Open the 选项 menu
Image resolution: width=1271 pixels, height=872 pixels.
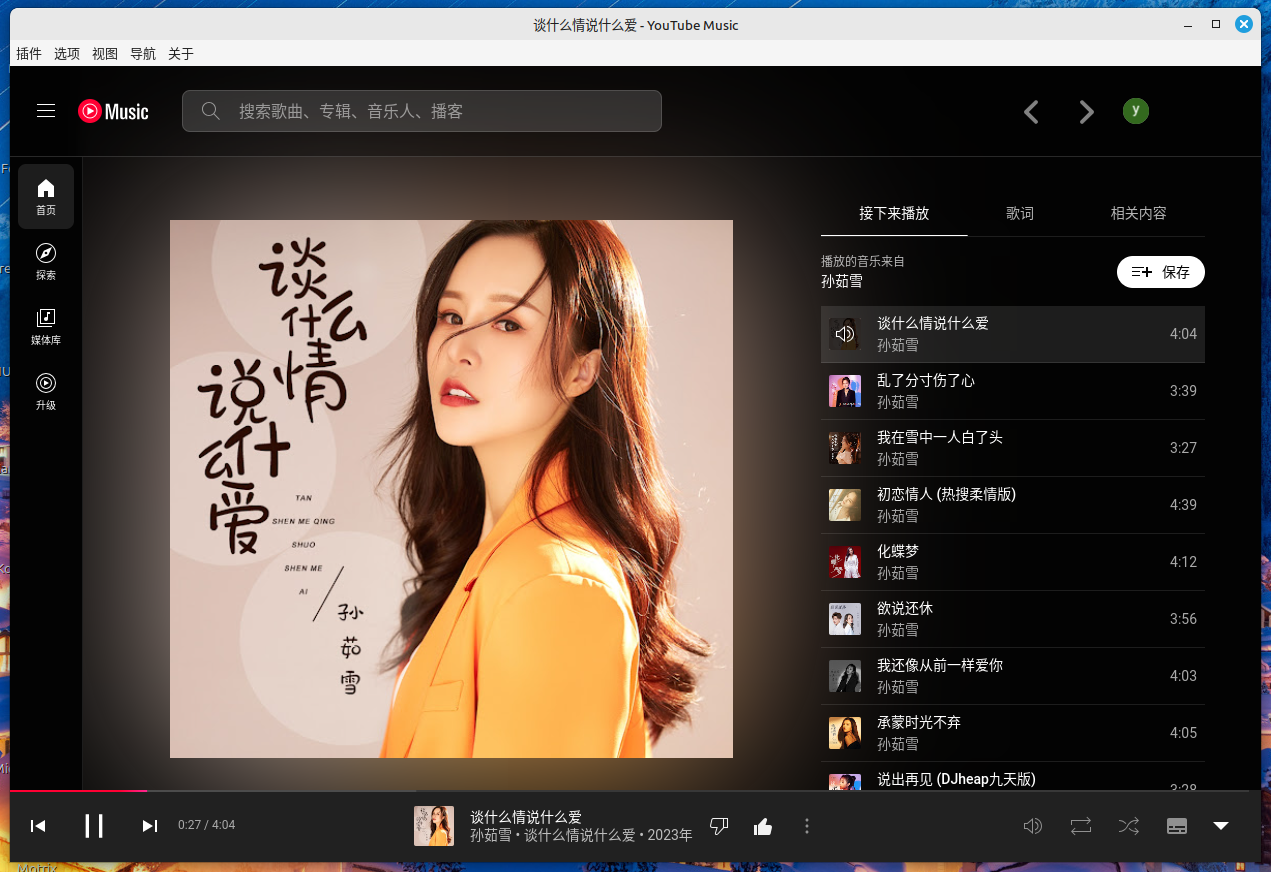67,54
